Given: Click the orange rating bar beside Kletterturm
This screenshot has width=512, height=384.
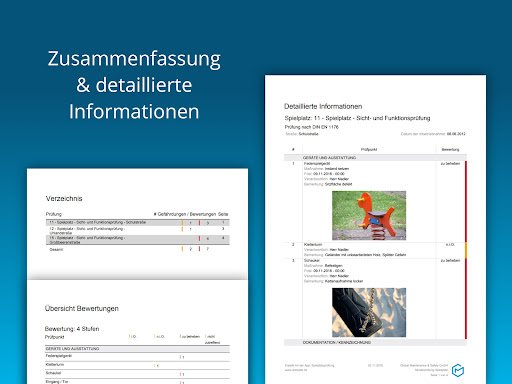Looking at the screenshot, I should pos(466,250).
